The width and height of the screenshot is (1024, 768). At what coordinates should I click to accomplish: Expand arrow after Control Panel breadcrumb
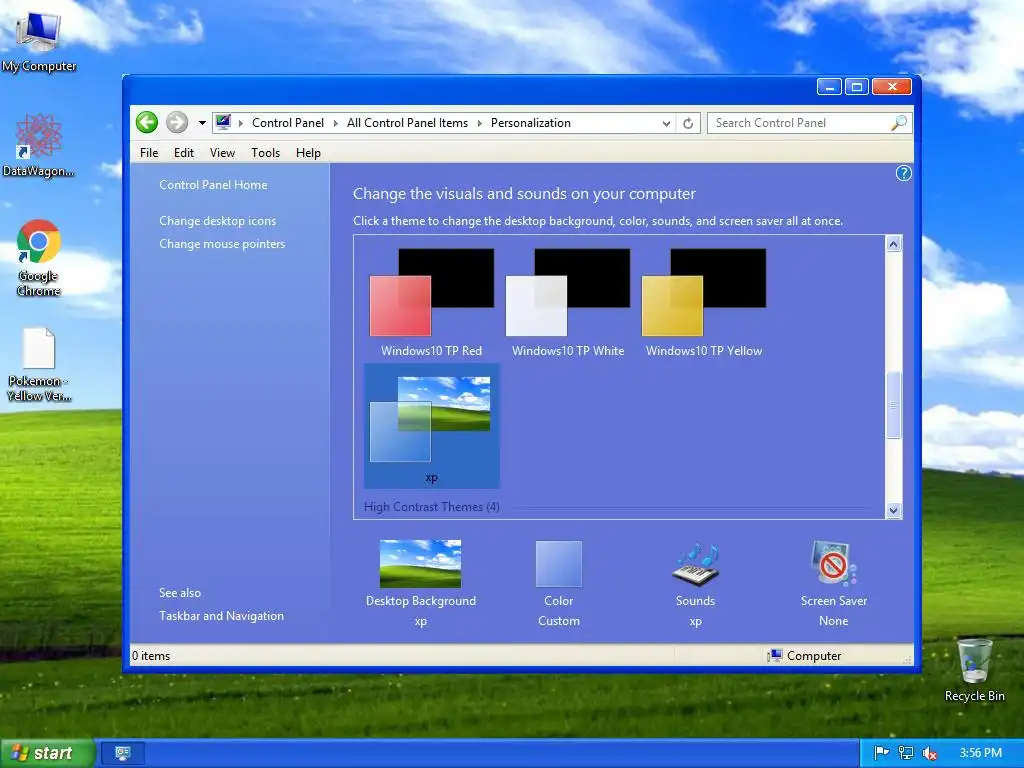(x=336, y=123)
